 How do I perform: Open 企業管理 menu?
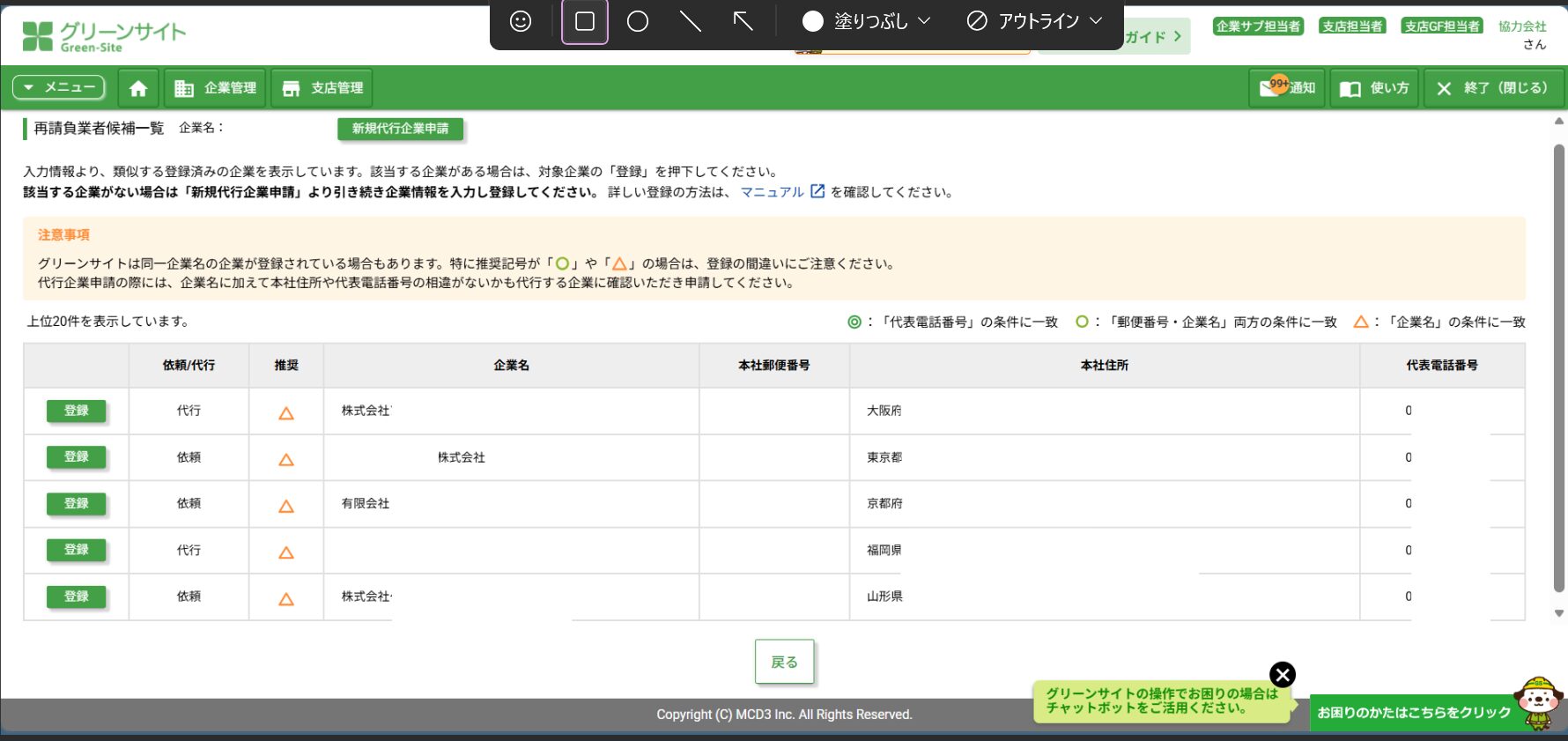click(x=216, y=88)
